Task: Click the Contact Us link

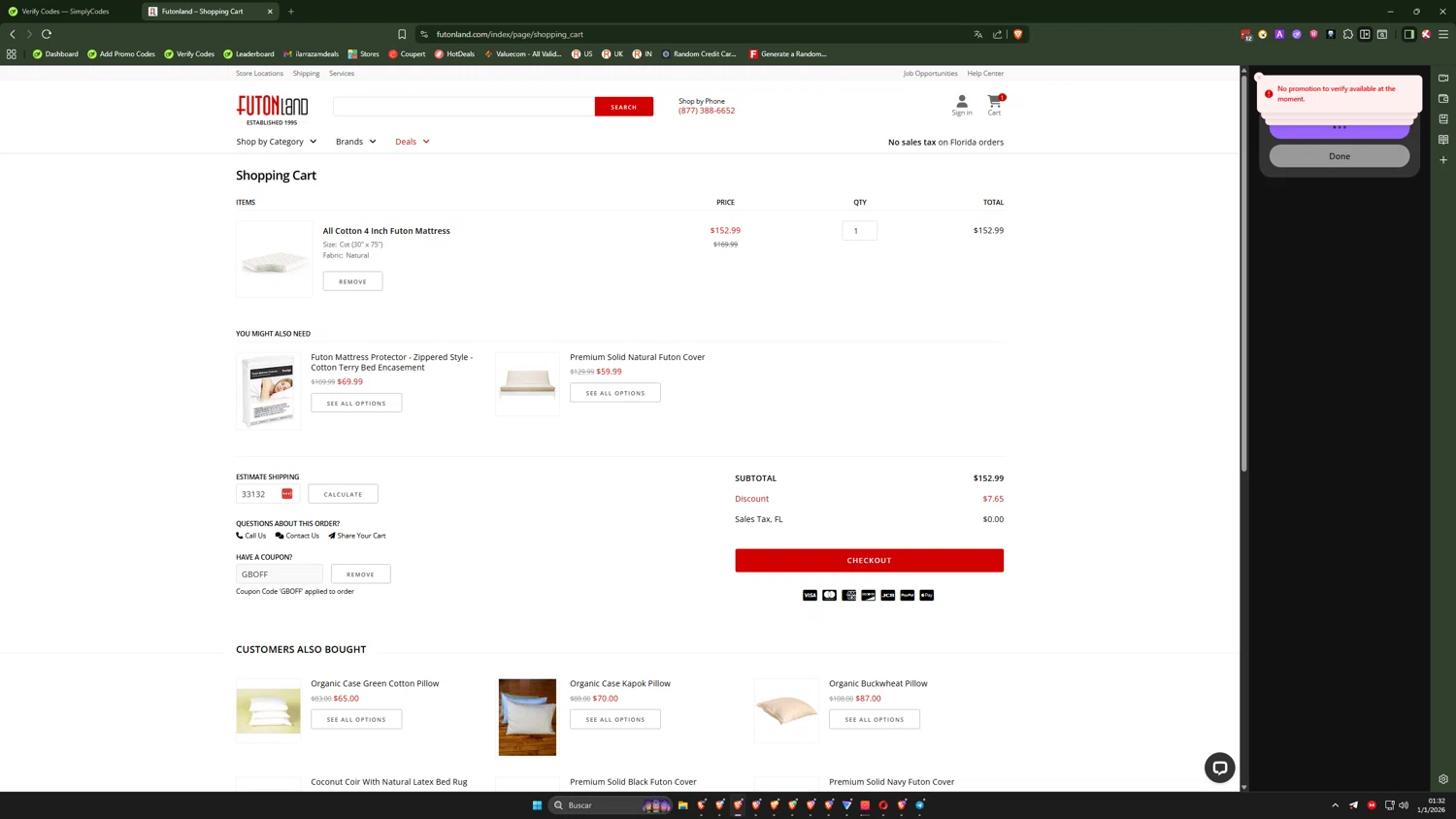Action: pos(297,536)
